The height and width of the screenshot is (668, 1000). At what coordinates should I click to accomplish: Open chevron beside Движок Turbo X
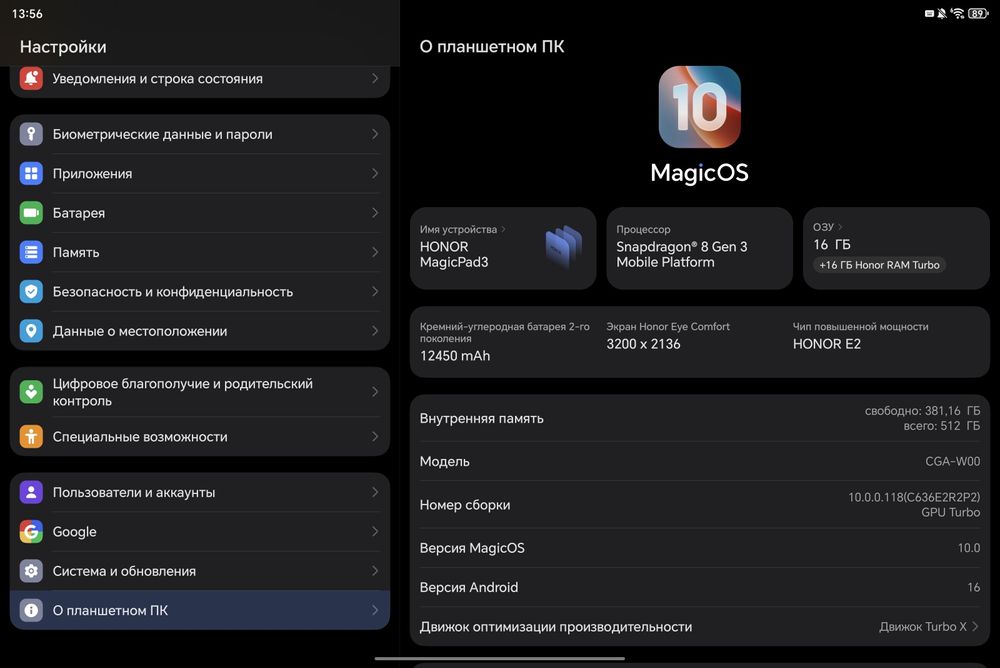pyautogui.click(x=975, y=627)
